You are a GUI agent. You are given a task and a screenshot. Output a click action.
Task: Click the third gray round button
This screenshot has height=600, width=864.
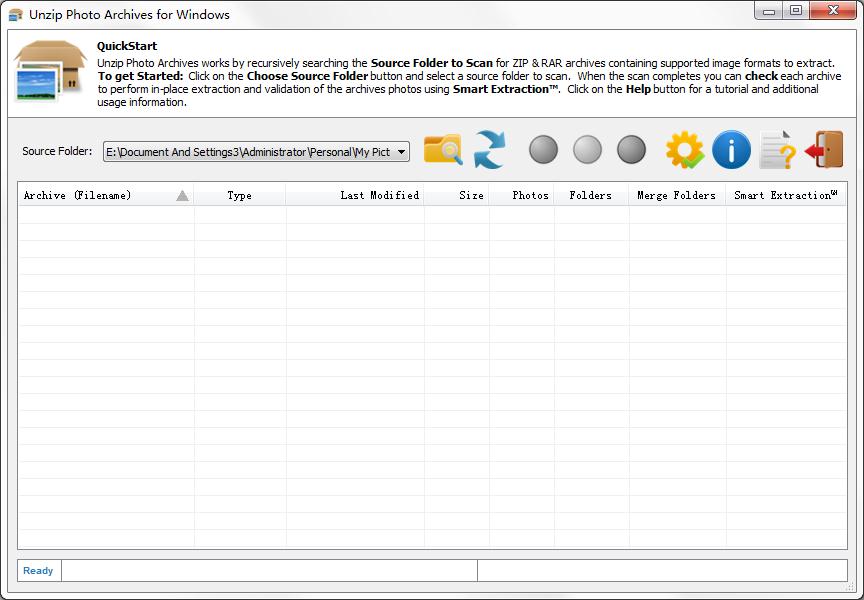click(631, 150)
